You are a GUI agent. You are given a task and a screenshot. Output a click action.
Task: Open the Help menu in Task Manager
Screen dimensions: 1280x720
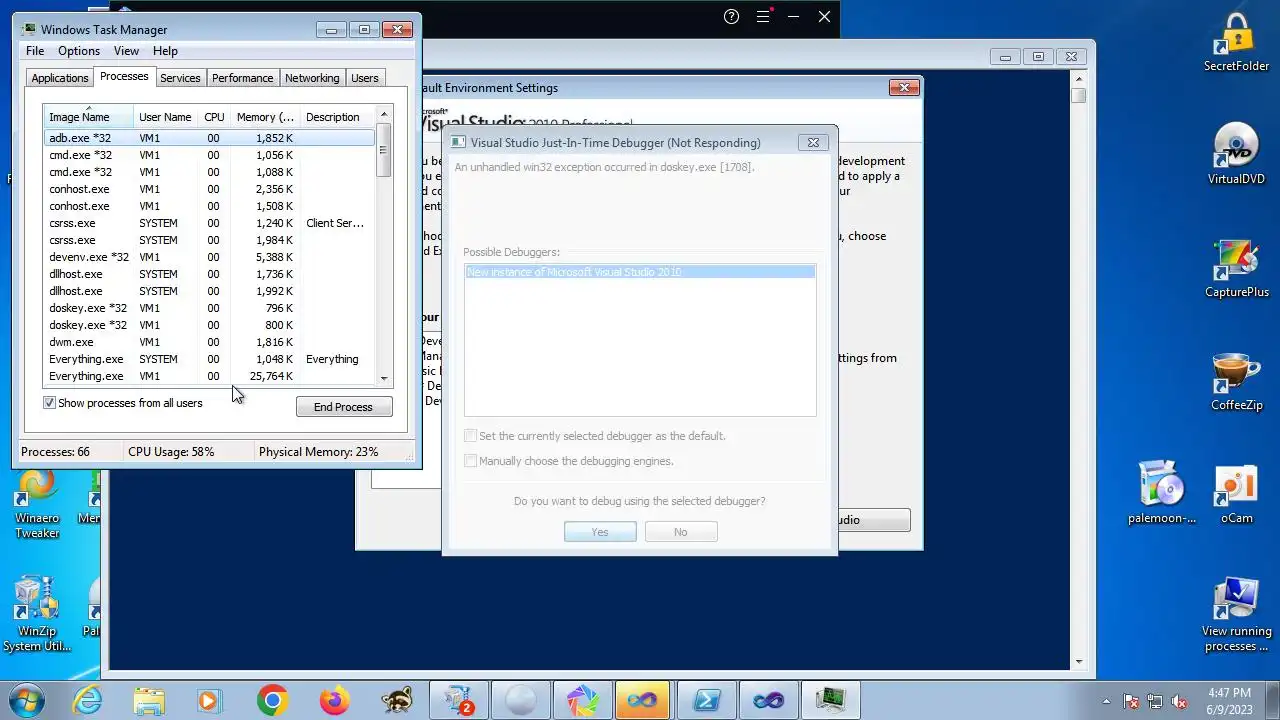coord(165,51)
